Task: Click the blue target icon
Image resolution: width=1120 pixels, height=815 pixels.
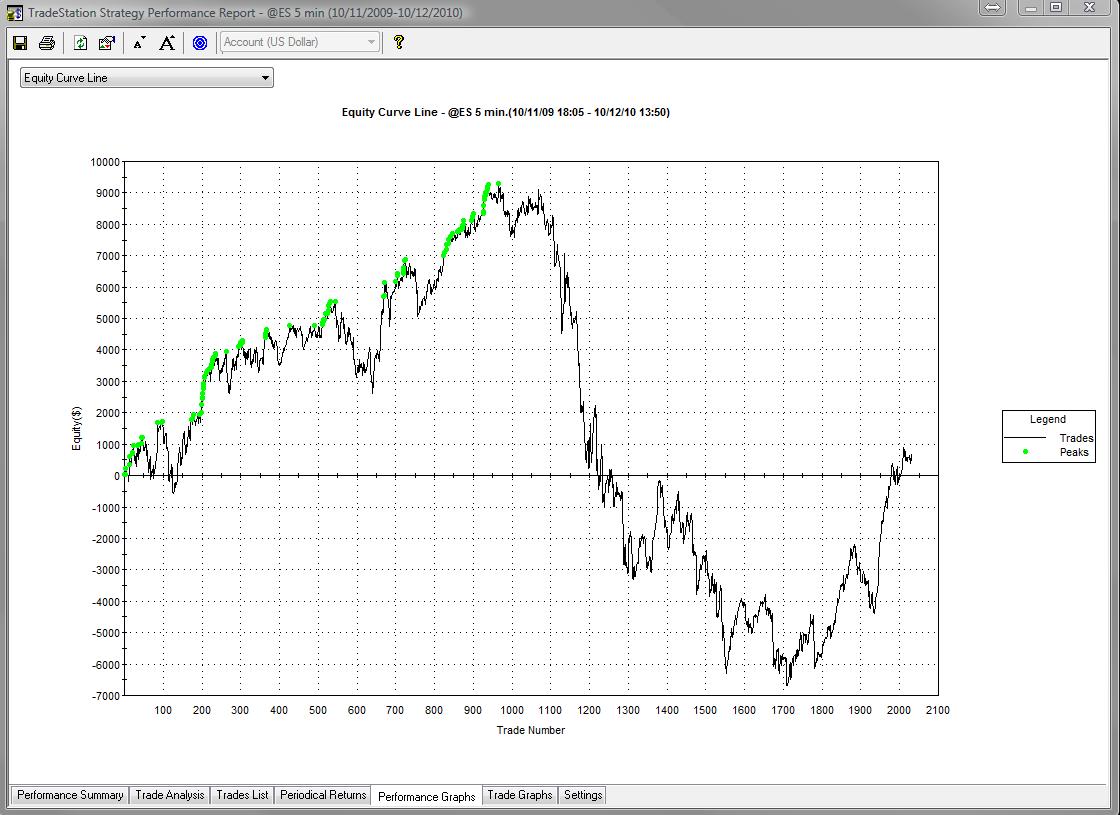Action: (x=200, y=43)
